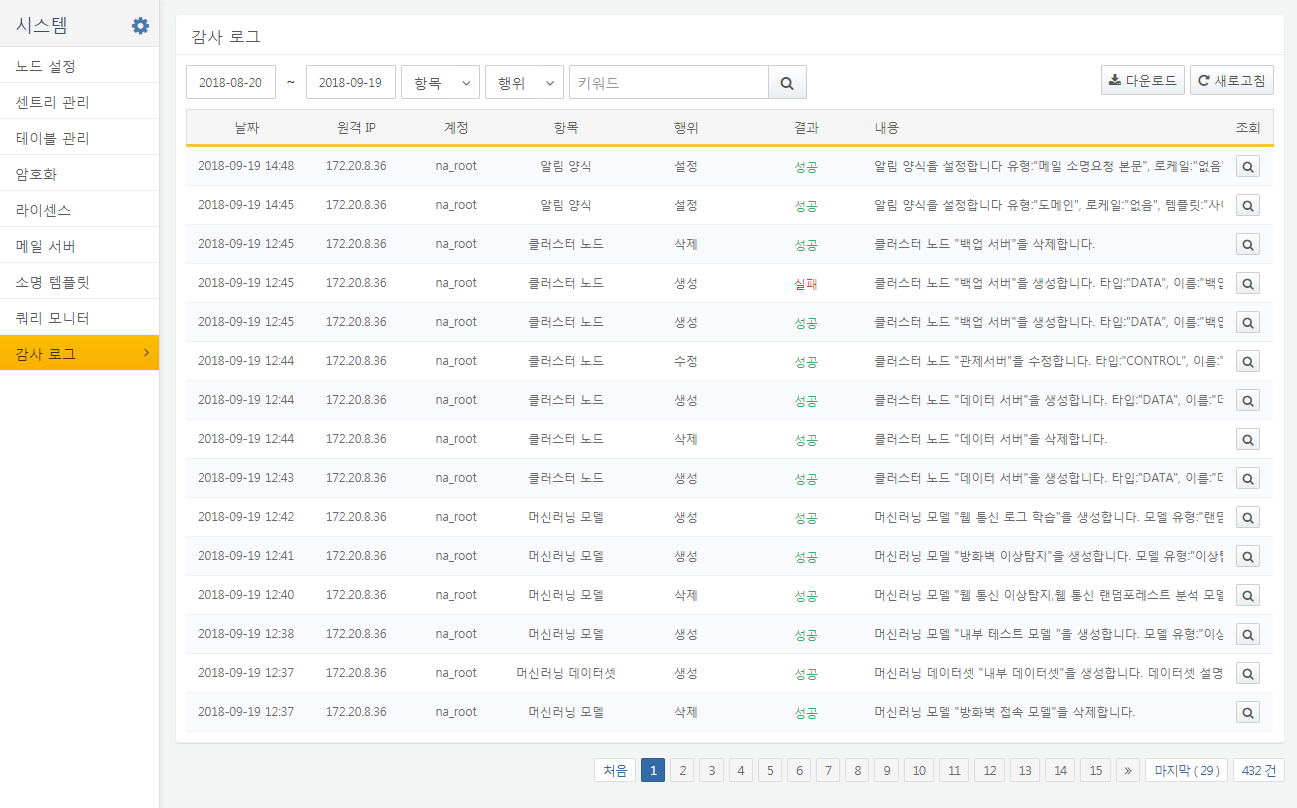Go to next page set with » arrow
This screenshot has height=808, width=1297.
pos(1128,770)
